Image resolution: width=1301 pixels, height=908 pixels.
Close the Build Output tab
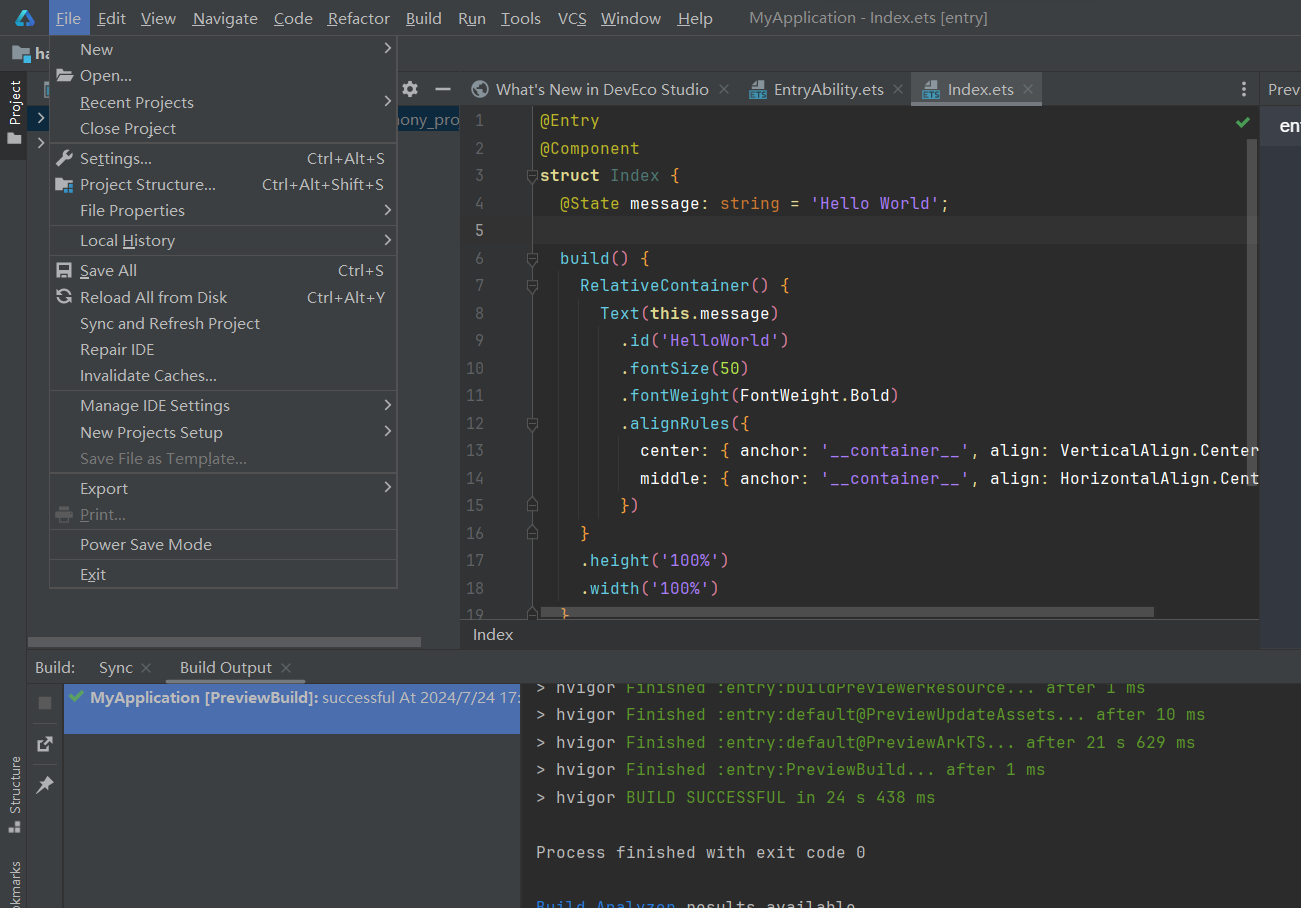pyautogui.click(x=286, y=668)
